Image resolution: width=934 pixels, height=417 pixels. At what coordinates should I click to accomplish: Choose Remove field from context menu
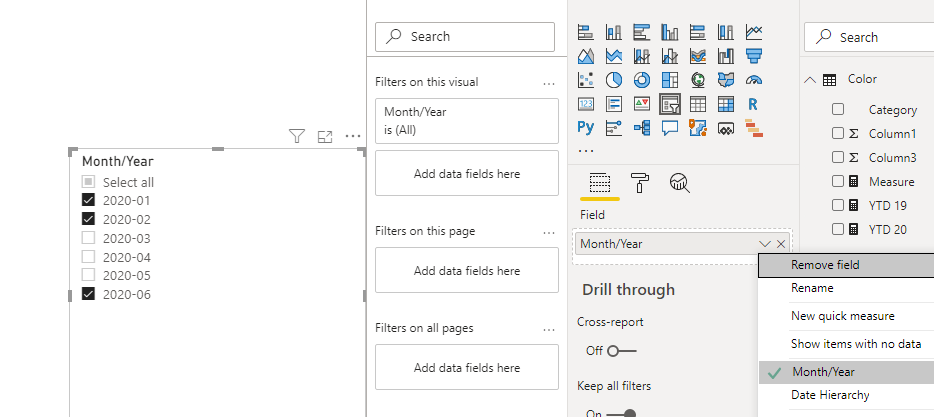tap(846, 265)
